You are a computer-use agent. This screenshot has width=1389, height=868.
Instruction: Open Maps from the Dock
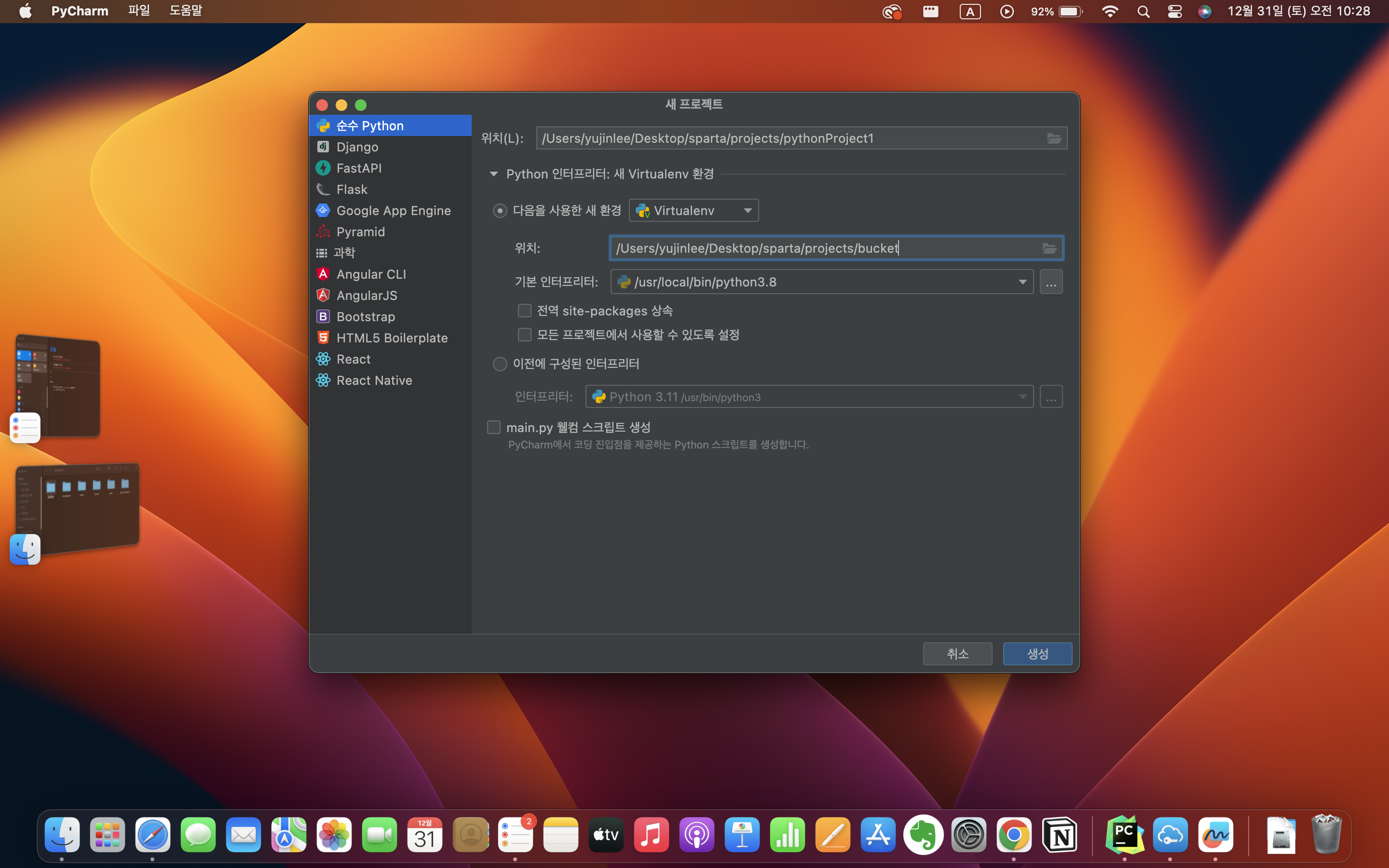pos(289,835)
